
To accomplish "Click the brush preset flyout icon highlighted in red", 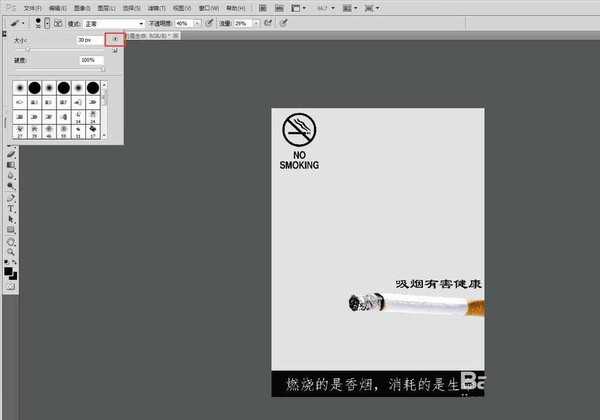I will tap(115, 39).
